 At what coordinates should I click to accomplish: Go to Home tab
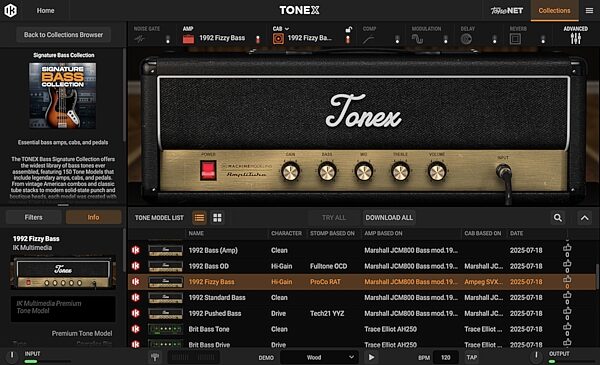point(46,11)
